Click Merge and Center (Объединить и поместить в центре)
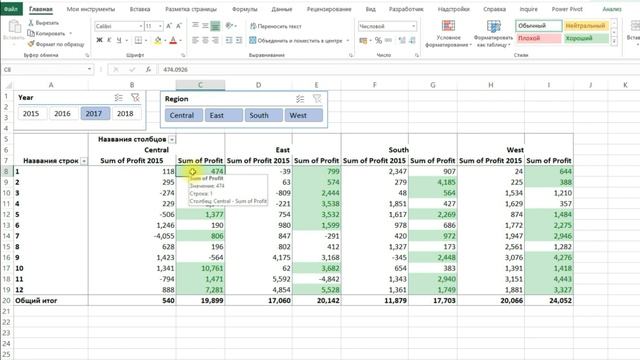Image resolution: width=640 pixels, height=360 pixels. pos(296,40)
